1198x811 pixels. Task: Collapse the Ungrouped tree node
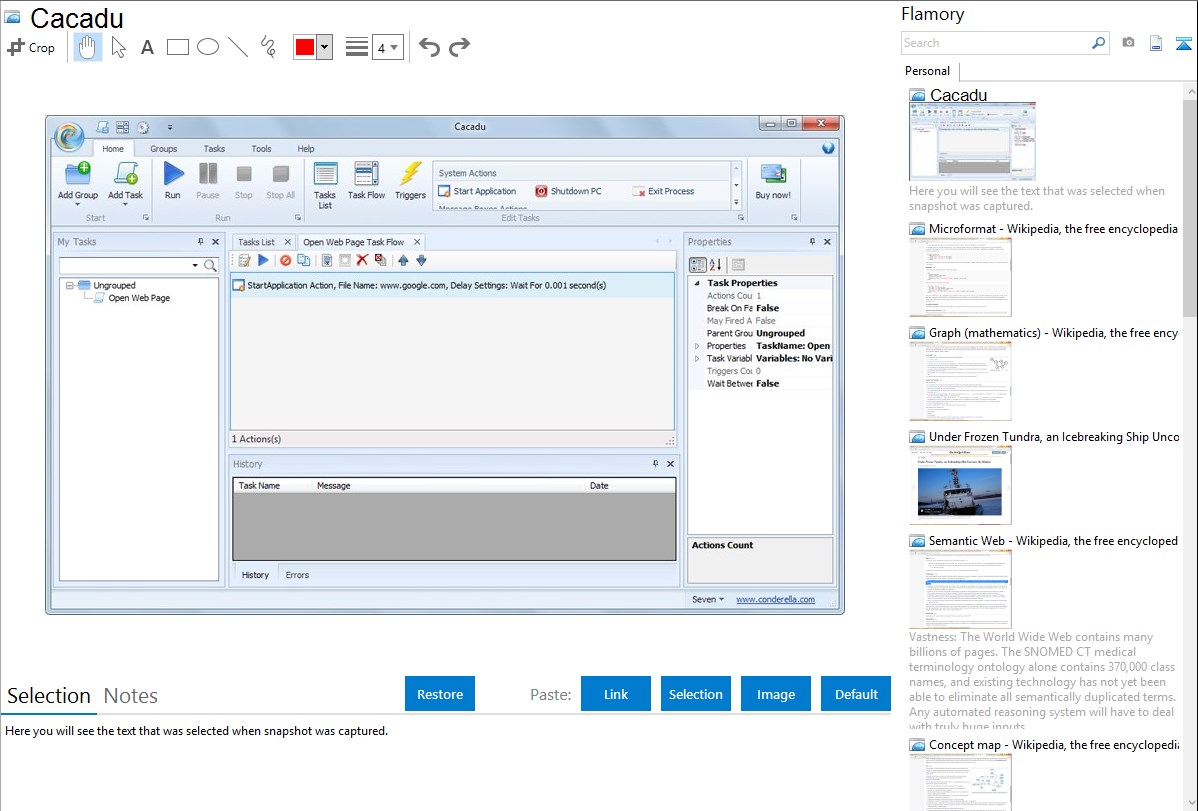tap(70, 285)
